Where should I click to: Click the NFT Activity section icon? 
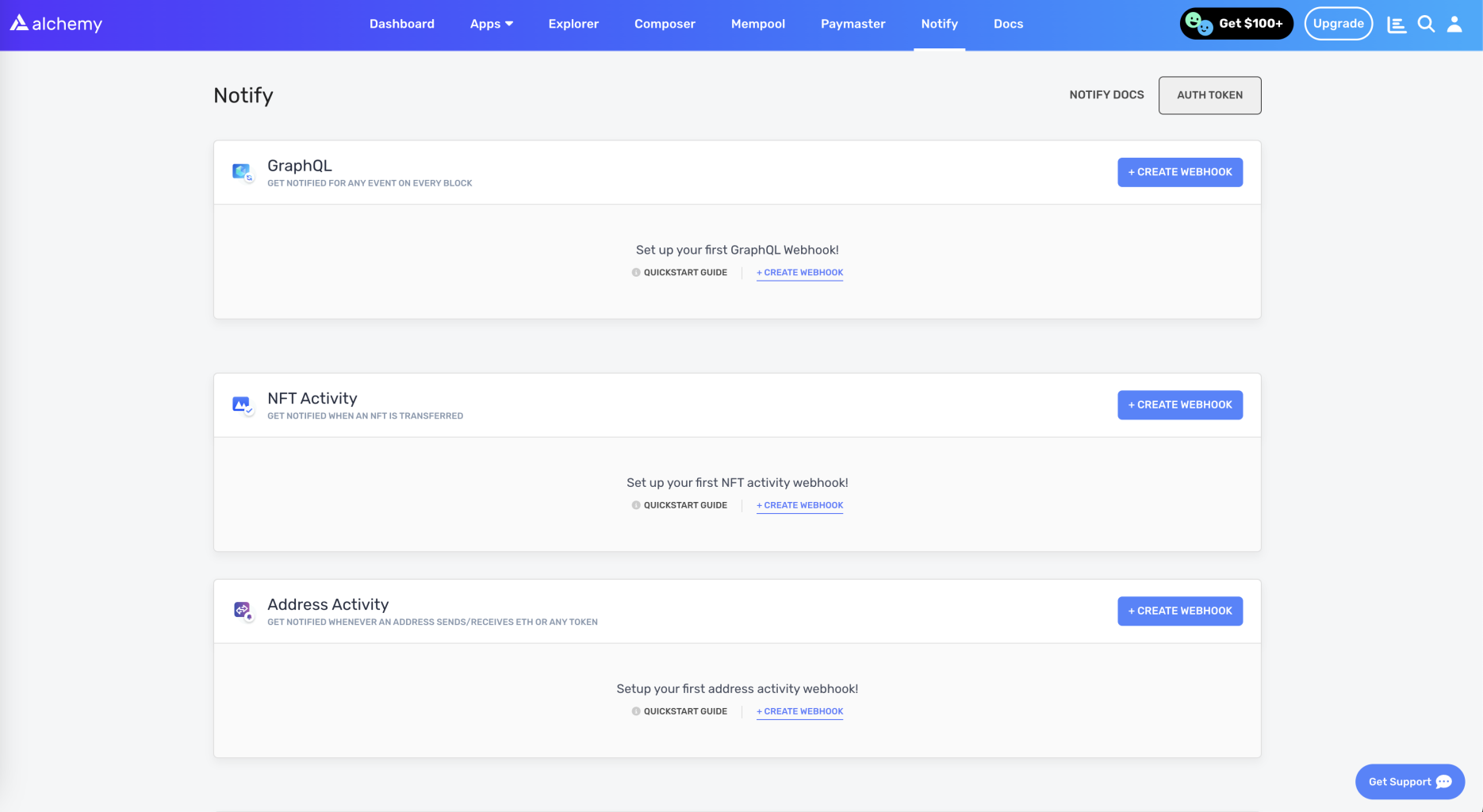click(243, 405)
